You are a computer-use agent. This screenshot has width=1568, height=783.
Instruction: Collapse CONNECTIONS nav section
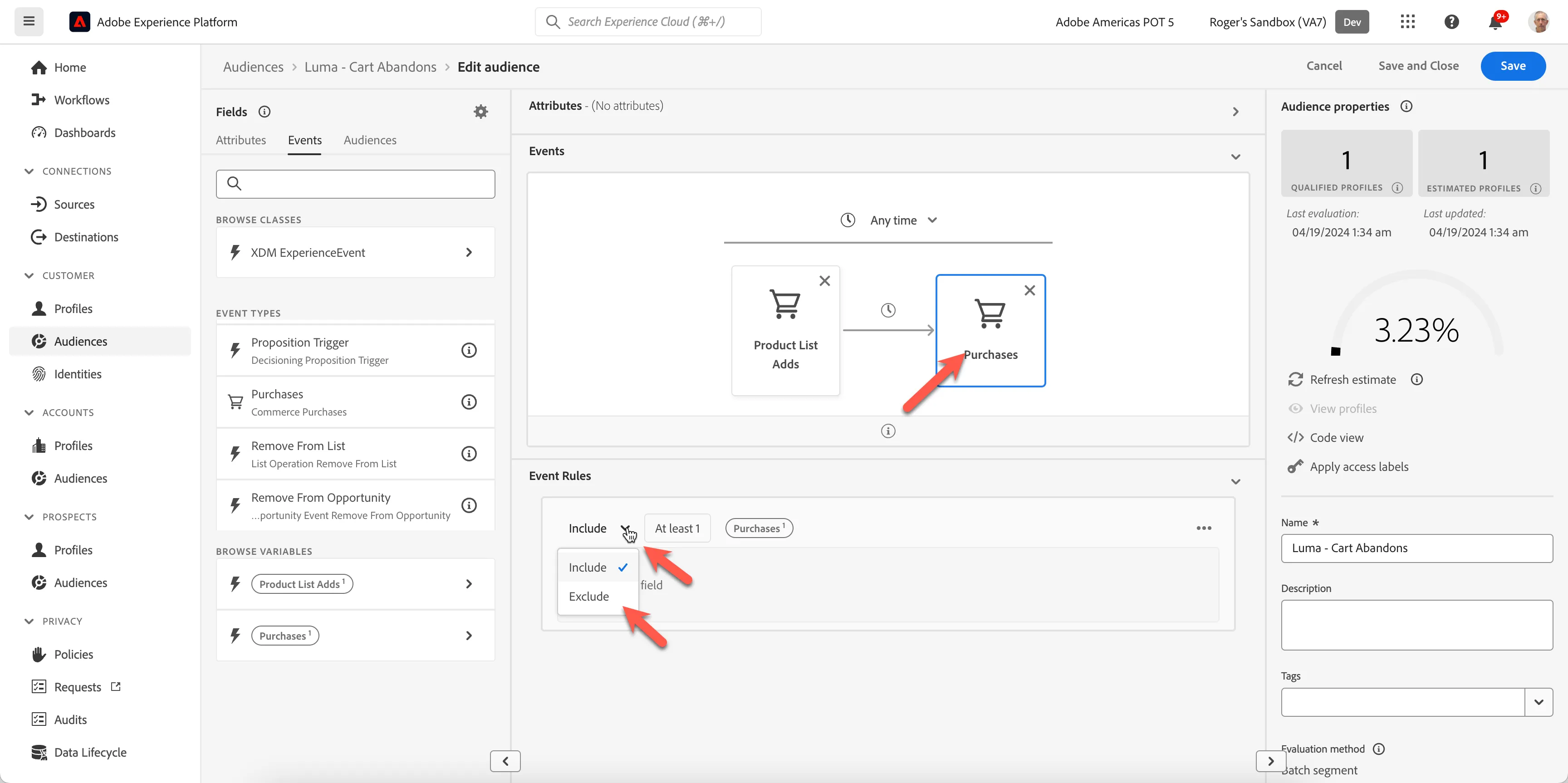[29, 171]
